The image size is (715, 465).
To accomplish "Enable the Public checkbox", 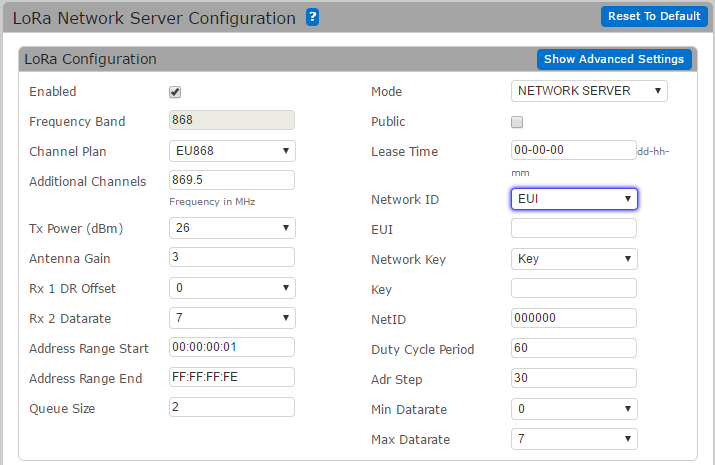I will pyautogui.click(x=517, y=122).
